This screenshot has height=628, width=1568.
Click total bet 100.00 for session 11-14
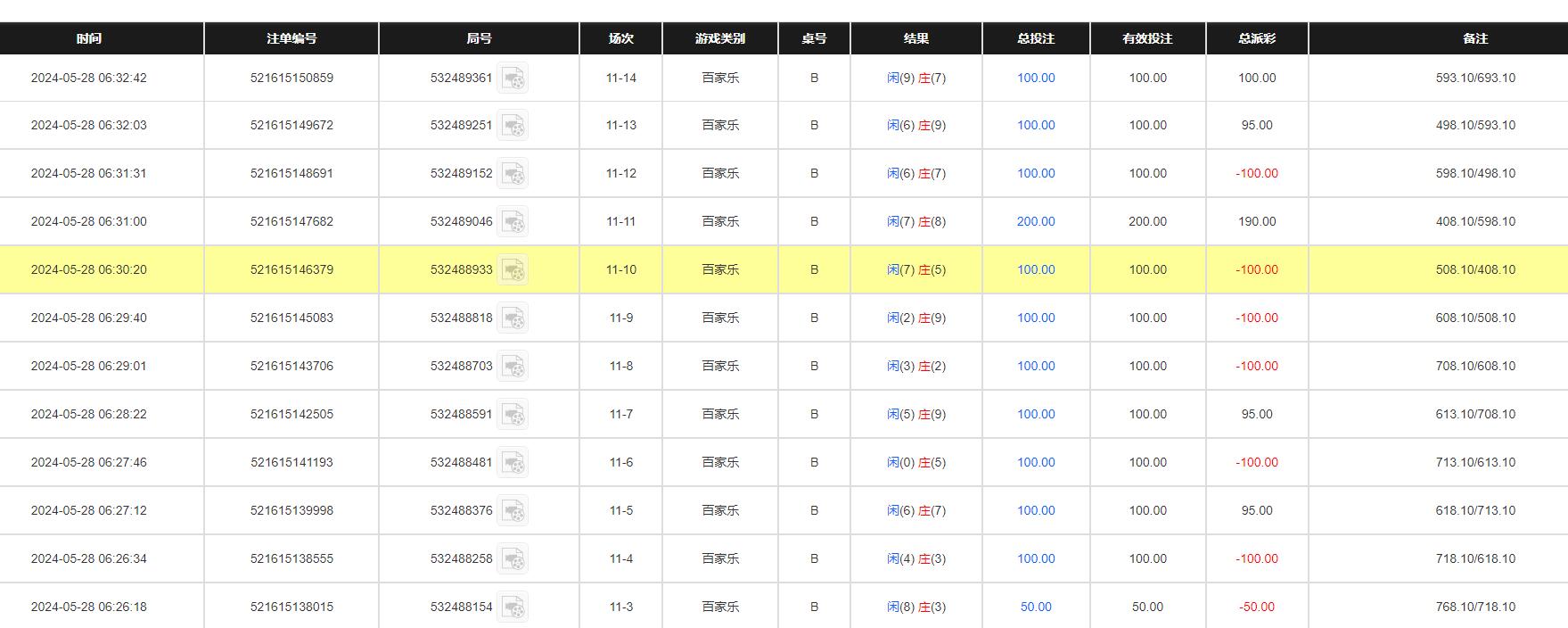point(1036,78)
